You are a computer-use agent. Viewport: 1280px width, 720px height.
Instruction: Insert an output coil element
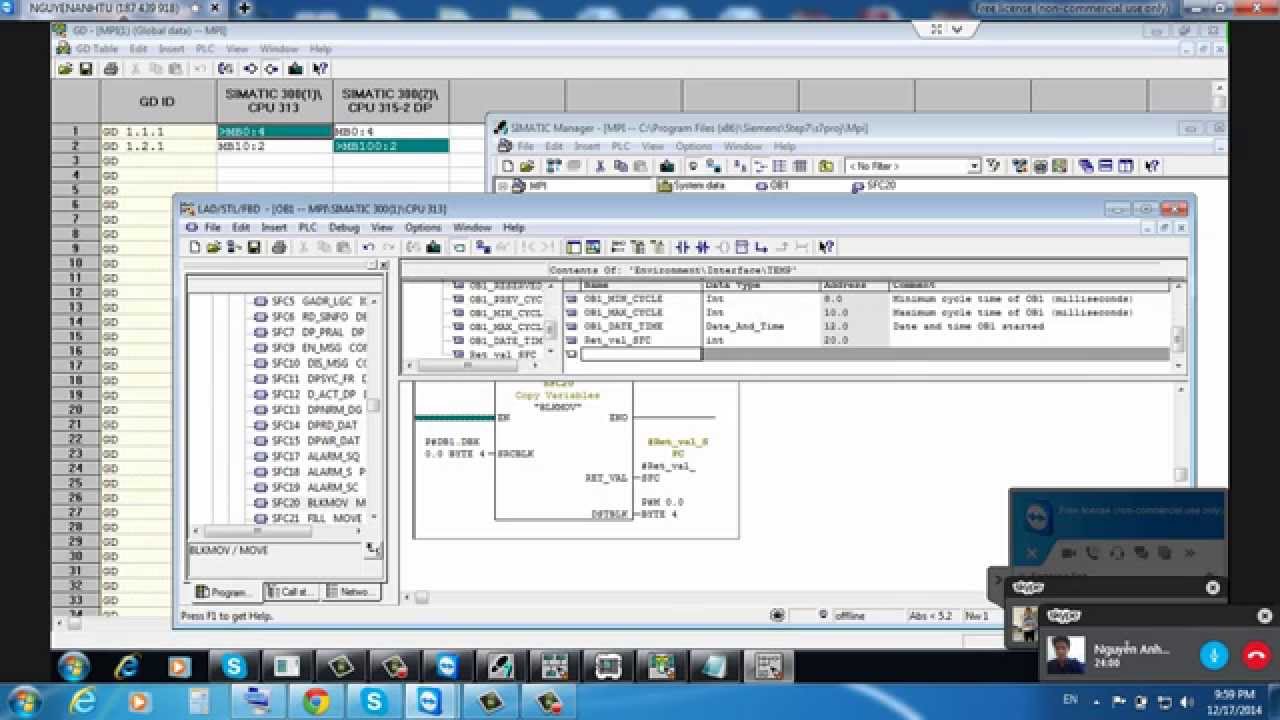point(723,247)
